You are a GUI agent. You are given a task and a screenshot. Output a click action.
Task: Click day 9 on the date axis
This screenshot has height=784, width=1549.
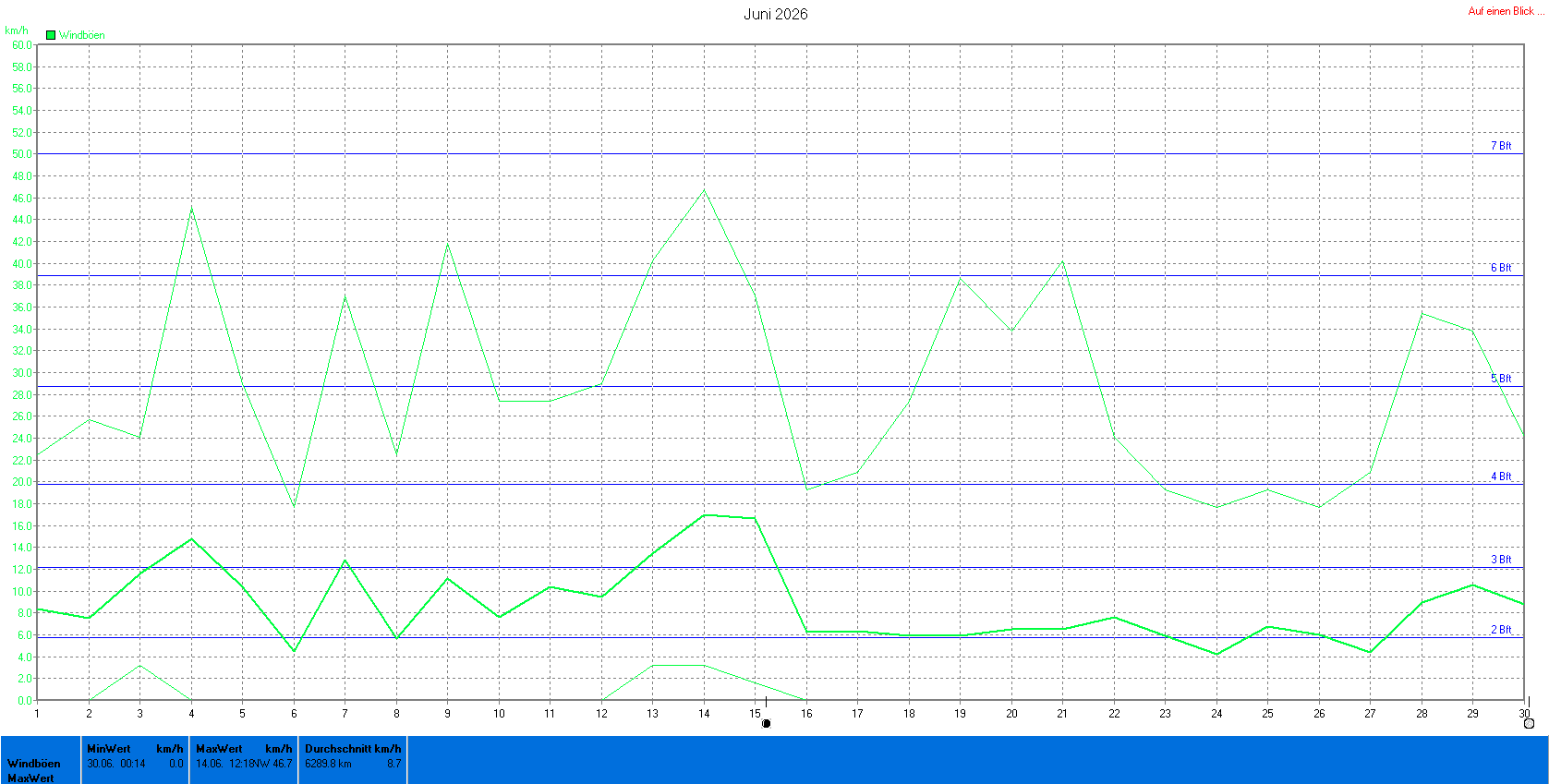(x=448, y=713)
